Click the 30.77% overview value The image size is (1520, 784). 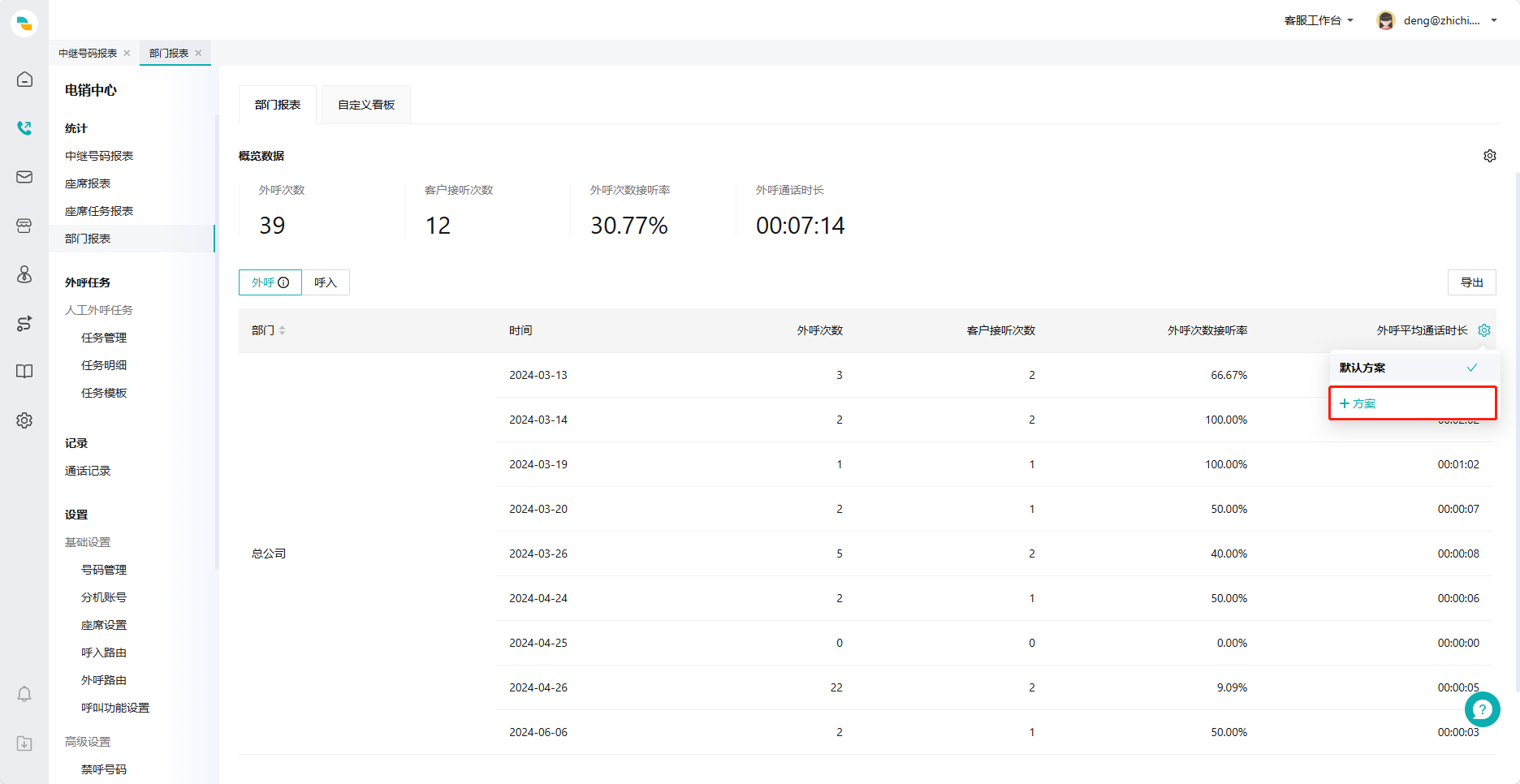629,226
